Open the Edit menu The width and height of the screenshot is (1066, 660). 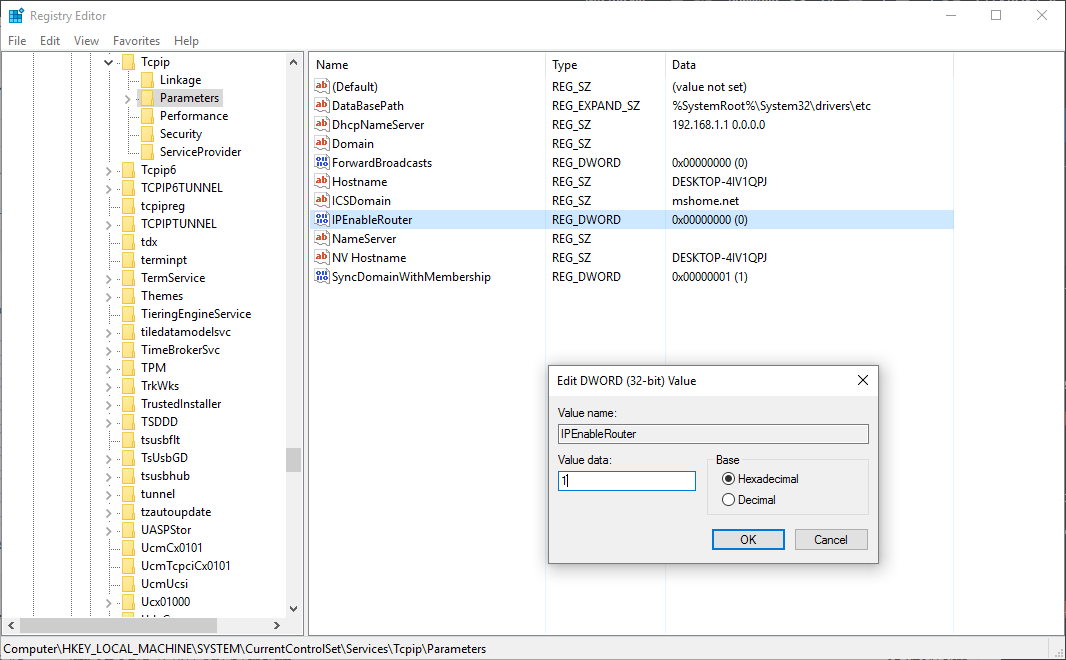50,41
